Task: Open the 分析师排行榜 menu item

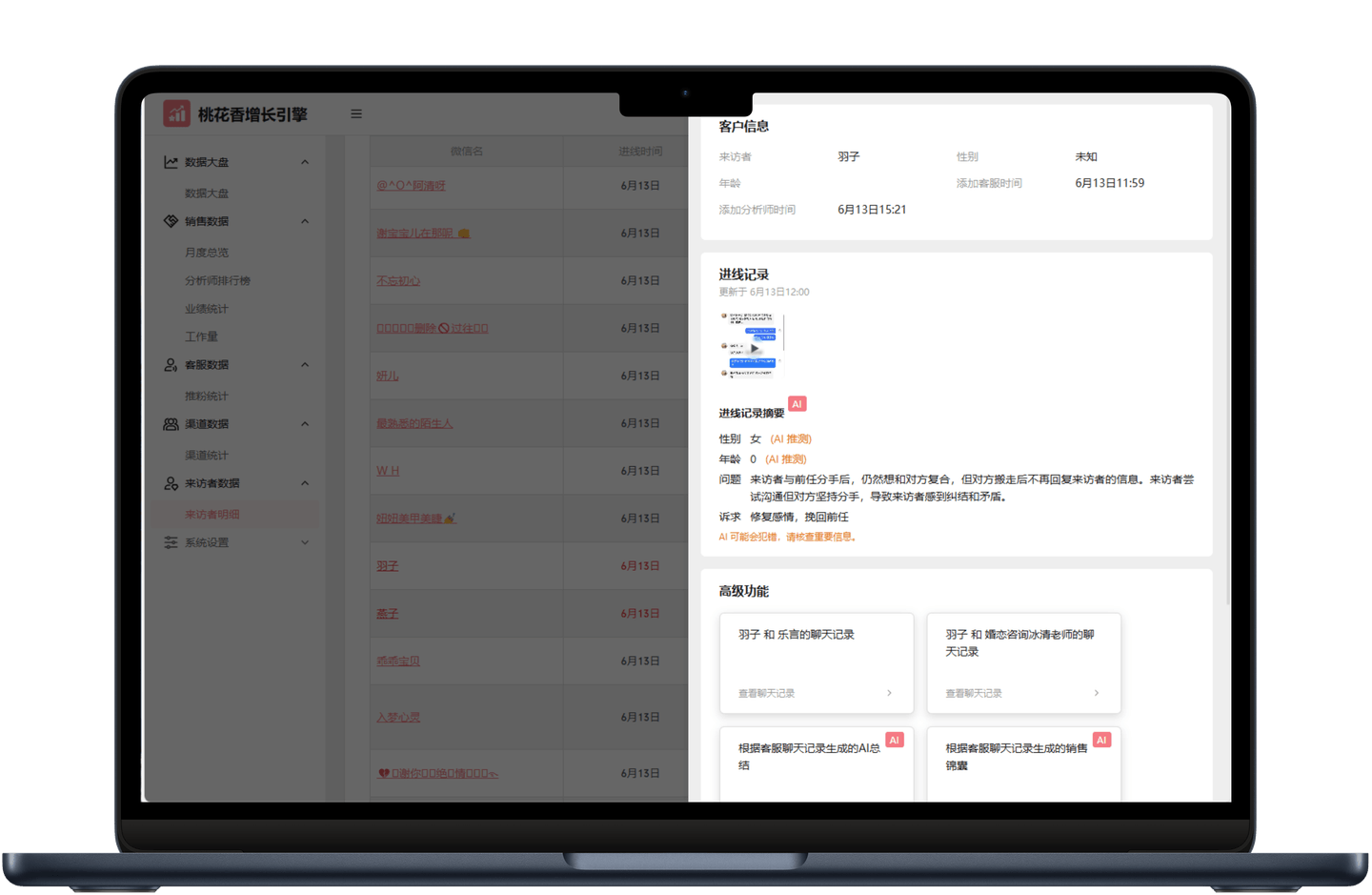Action: pos(217,281)
